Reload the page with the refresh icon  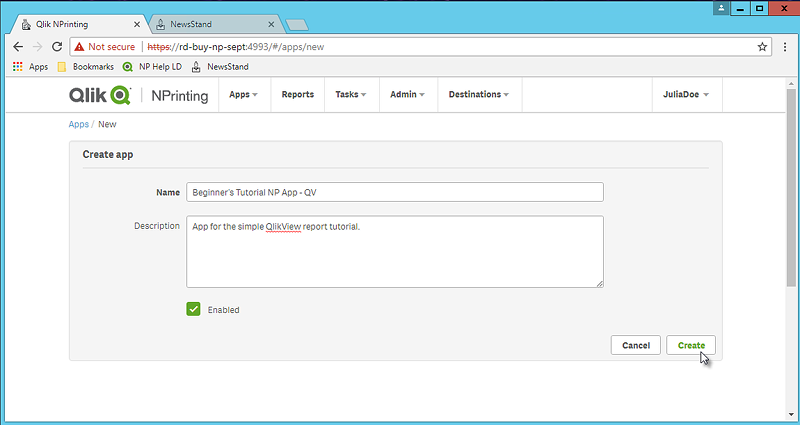pyautogui.click(x=57, y=46)
